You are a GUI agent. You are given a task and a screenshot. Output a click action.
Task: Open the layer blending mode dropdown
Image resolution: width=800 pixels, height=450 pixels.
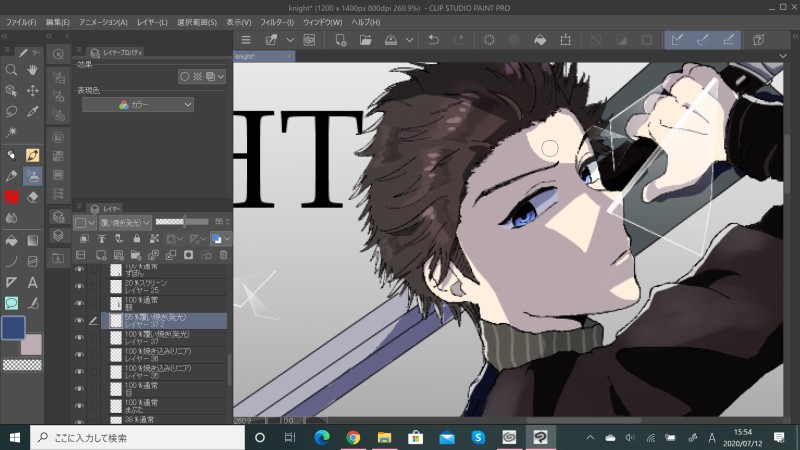(x=125, y=222)
